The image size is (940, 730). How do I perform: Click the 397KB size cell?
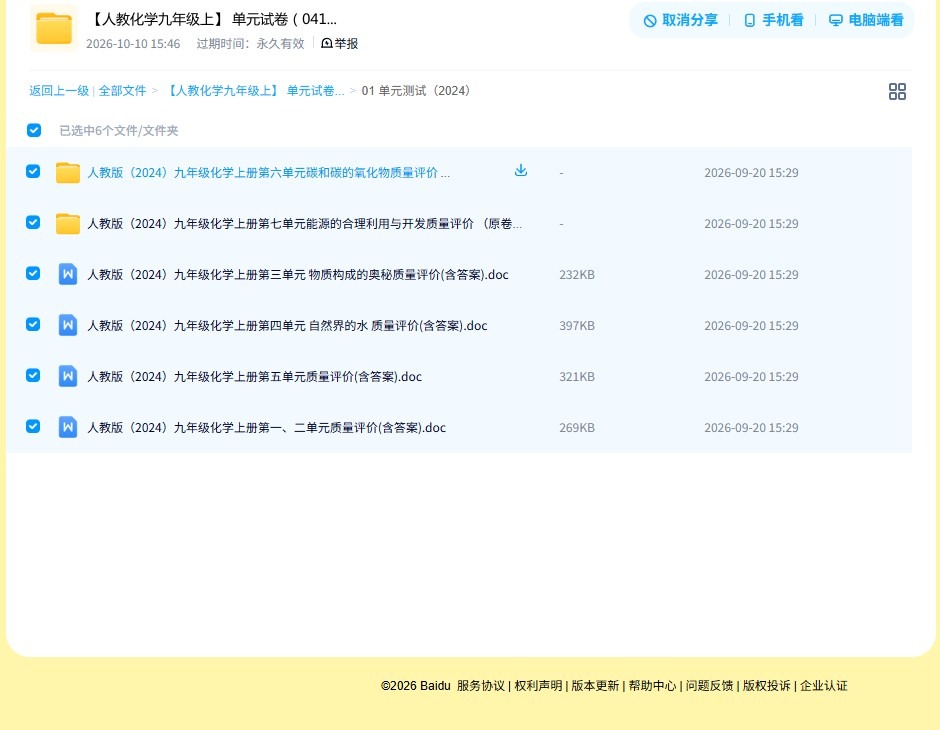(577, 325)
